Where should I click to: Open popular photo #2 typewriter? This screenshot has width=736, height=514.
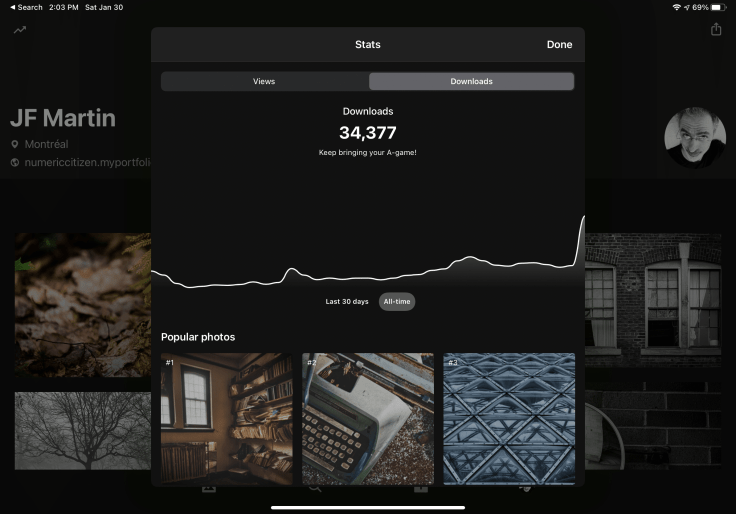click(x=368, y=418)
